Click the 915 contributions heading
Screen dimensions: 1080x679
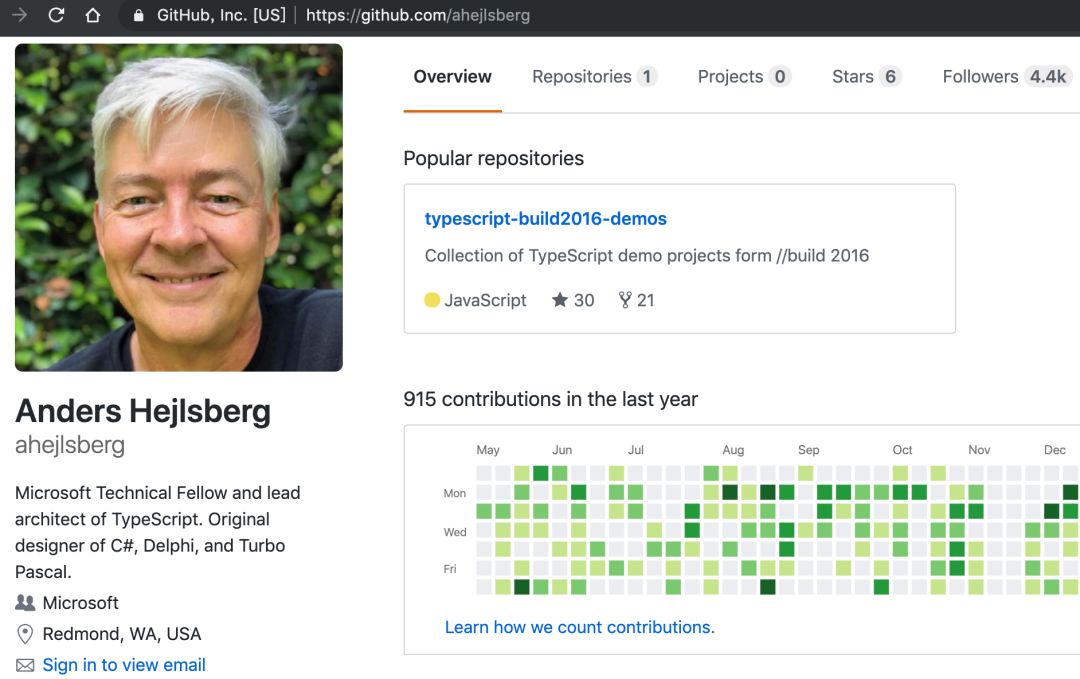(550, 399)
